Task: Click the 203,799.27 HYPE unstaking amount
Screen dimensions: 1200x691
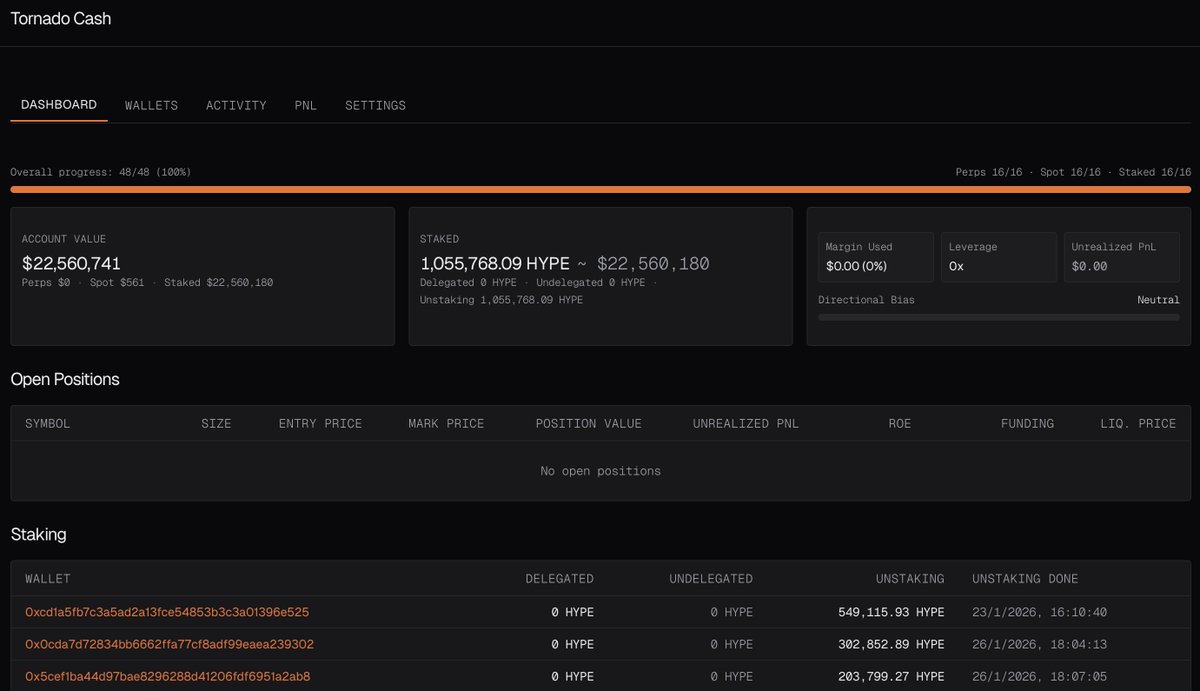Action: click(891, 676)
